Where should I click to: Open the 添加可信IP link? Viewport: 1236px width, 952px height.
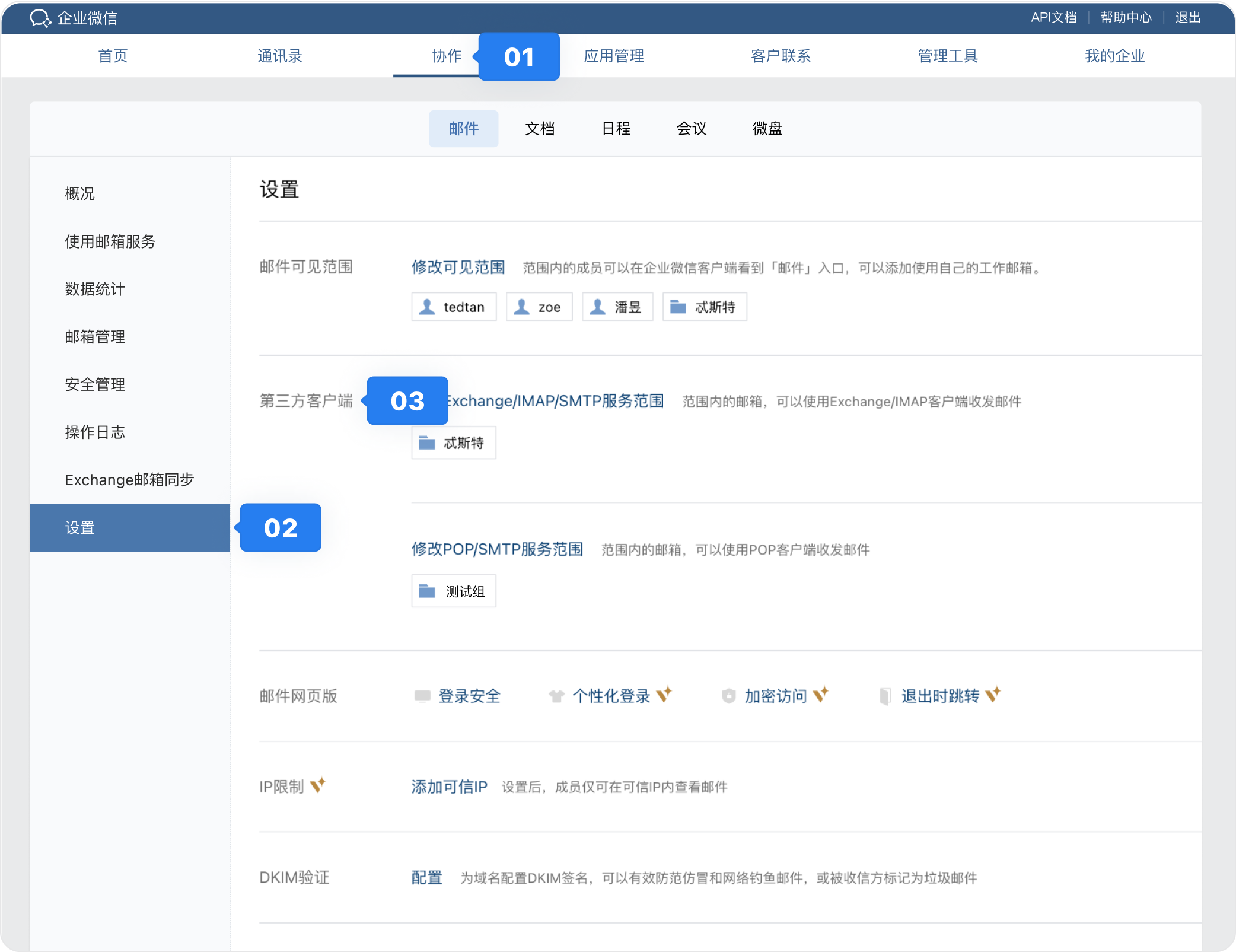pyautogui.click(x=449, y=787)
